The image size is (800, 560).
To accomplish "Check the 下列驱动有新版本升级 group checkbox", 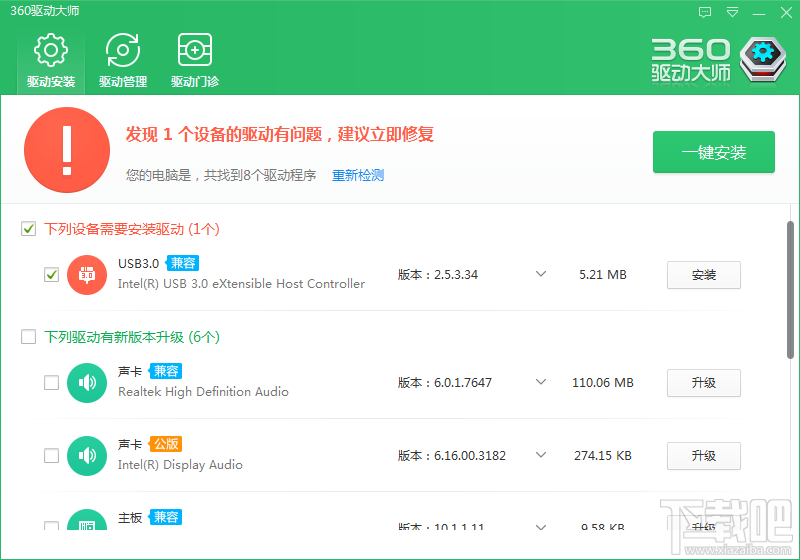I will click(x=29, y=337).
